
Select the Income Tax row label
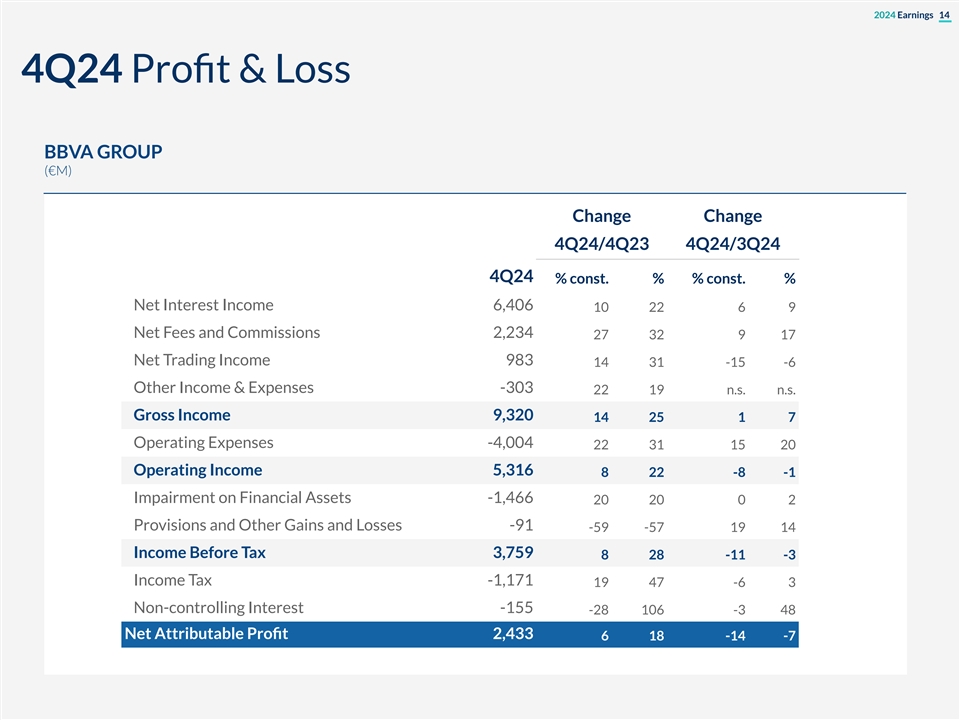point(172,580)
